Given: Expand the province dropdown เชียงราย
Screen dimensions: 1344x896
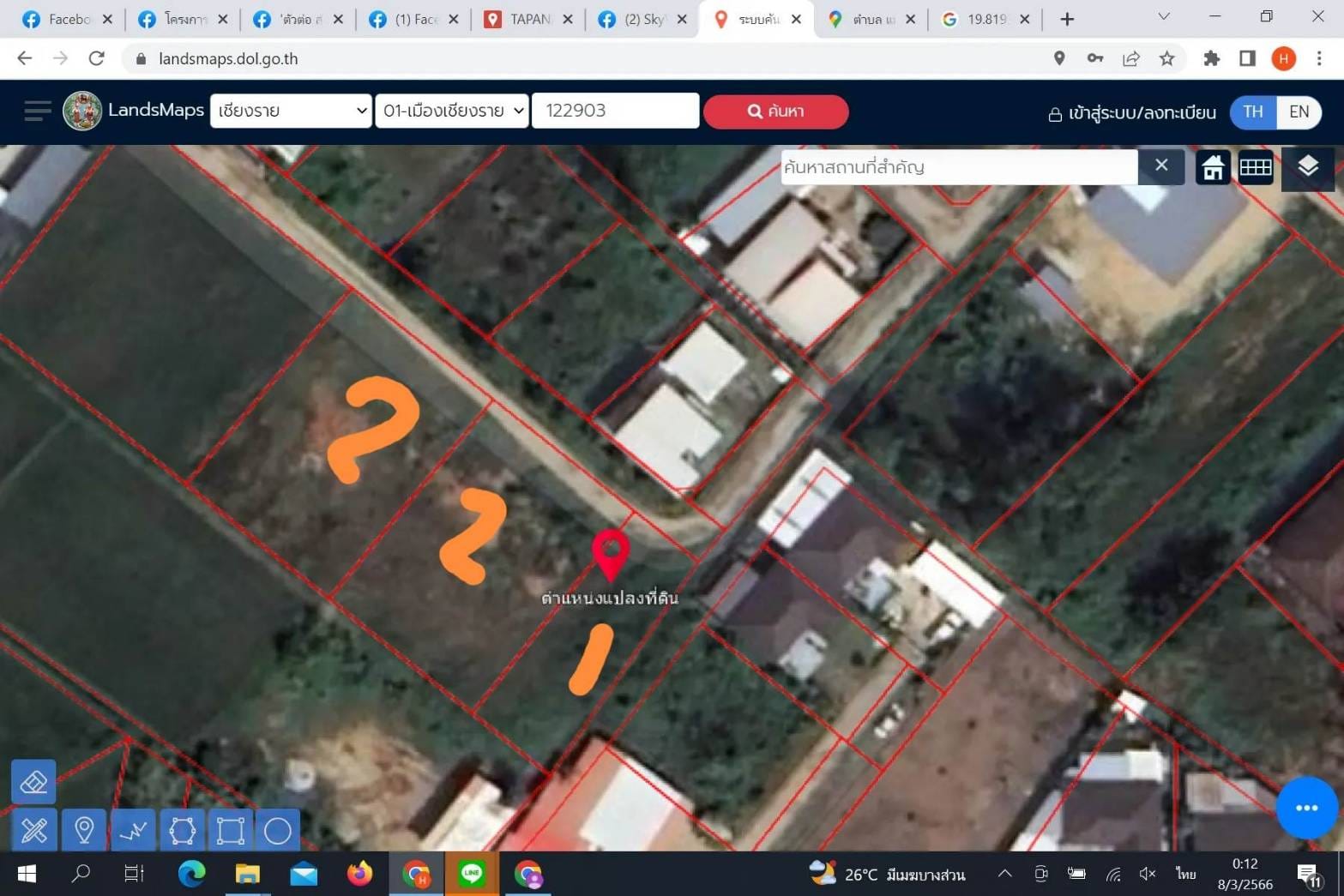Looking at the screenshot, I should click(x=291, y=111).
